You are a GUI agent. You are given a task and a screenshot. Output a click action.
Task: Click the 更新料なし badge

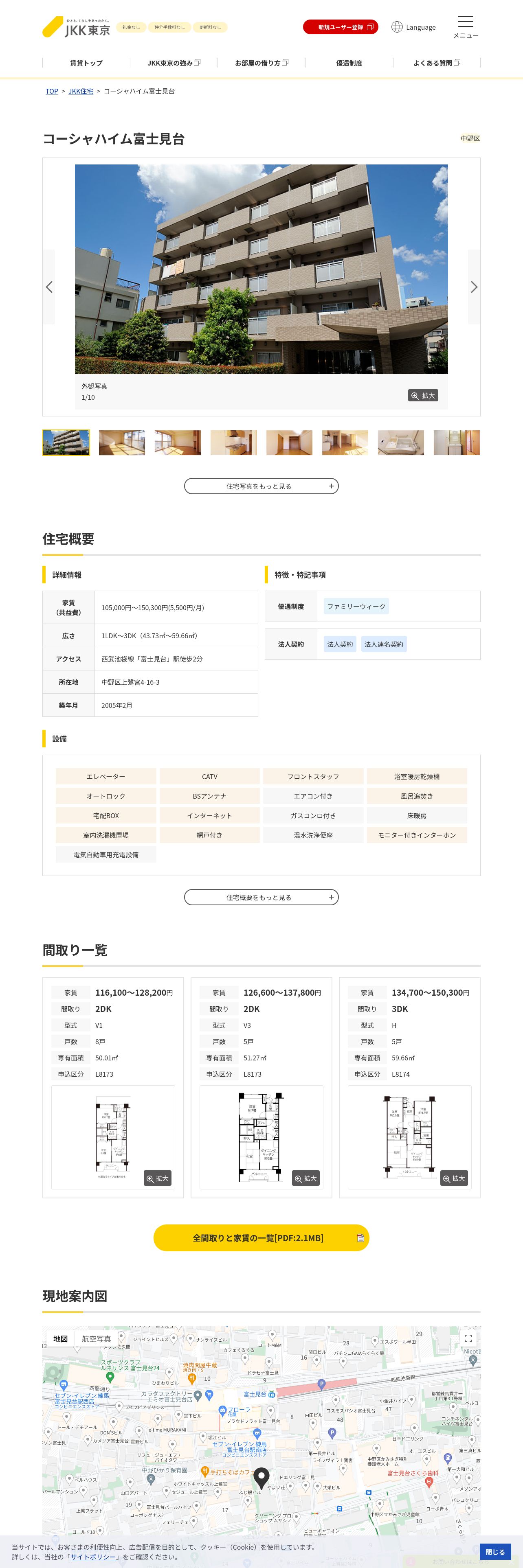[210, 27]
